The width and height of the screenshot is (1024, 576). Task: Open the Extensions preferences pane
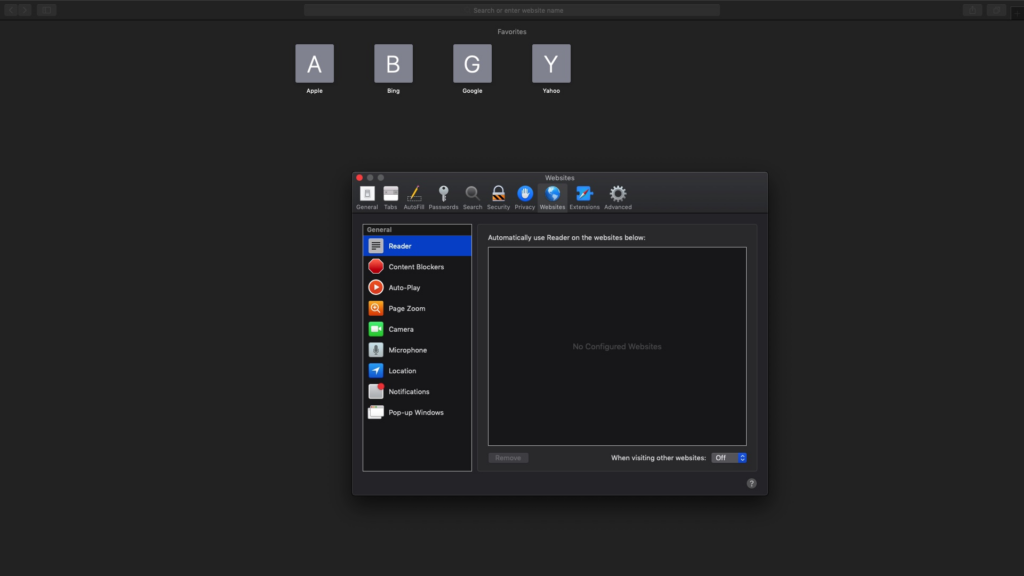click(x=585, y=196)
